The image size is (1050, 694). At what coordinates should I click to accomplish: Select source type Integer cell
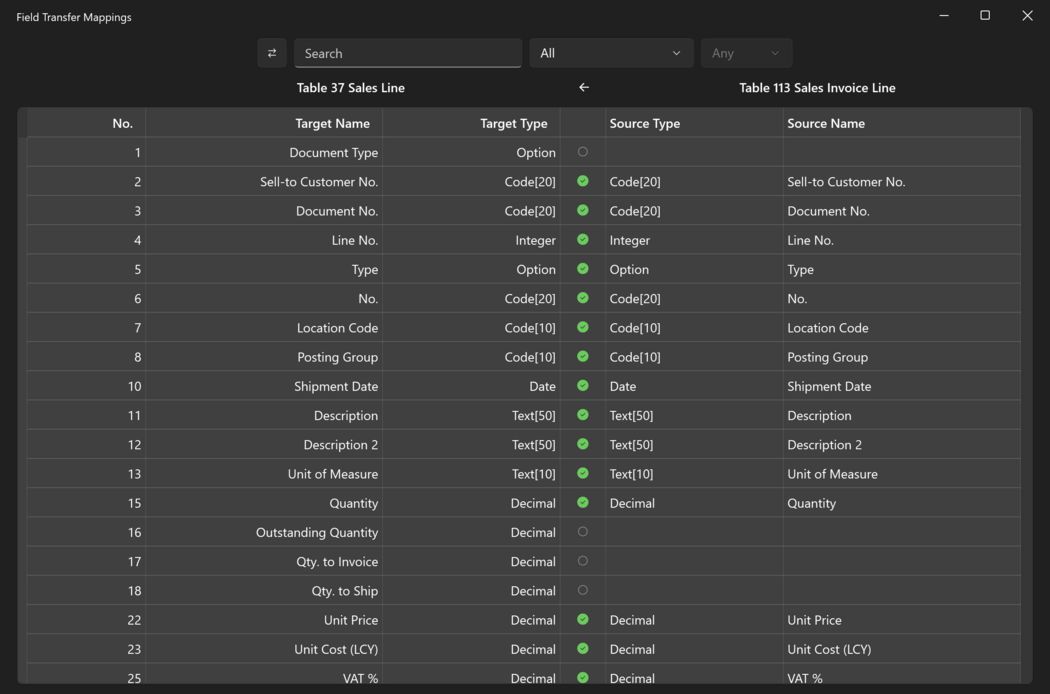[x=694, y=240]
